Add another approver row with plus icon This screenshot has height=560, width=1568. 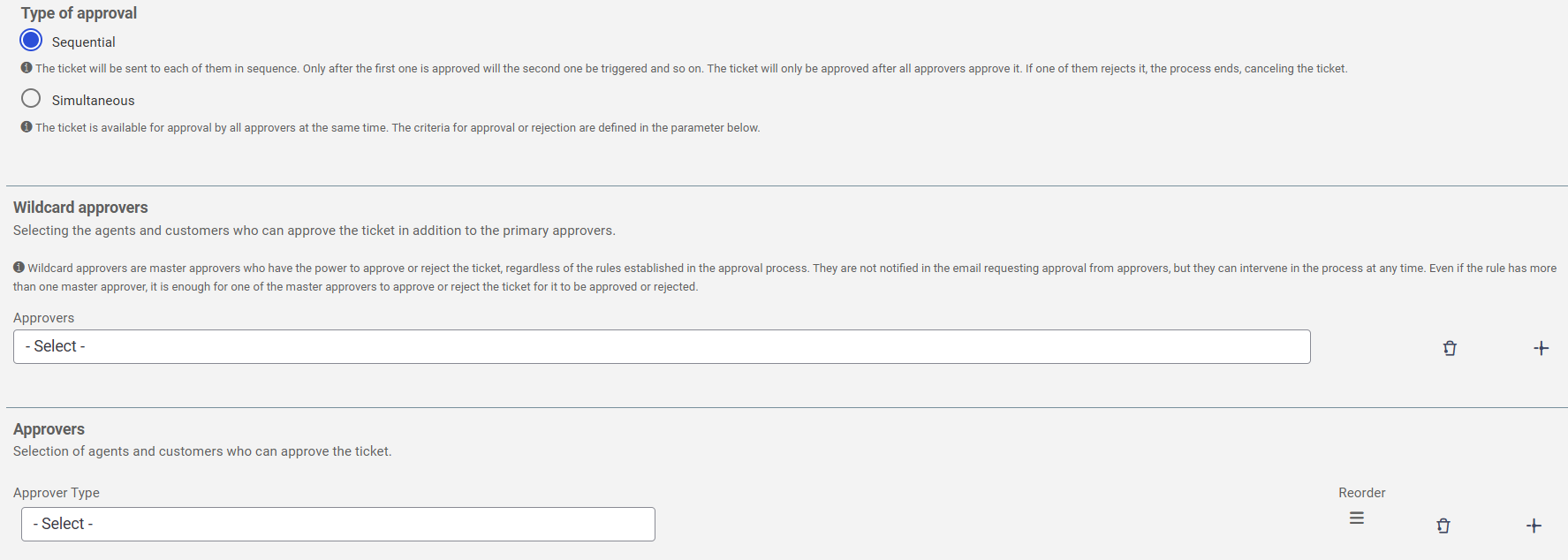click(1534, 526)
